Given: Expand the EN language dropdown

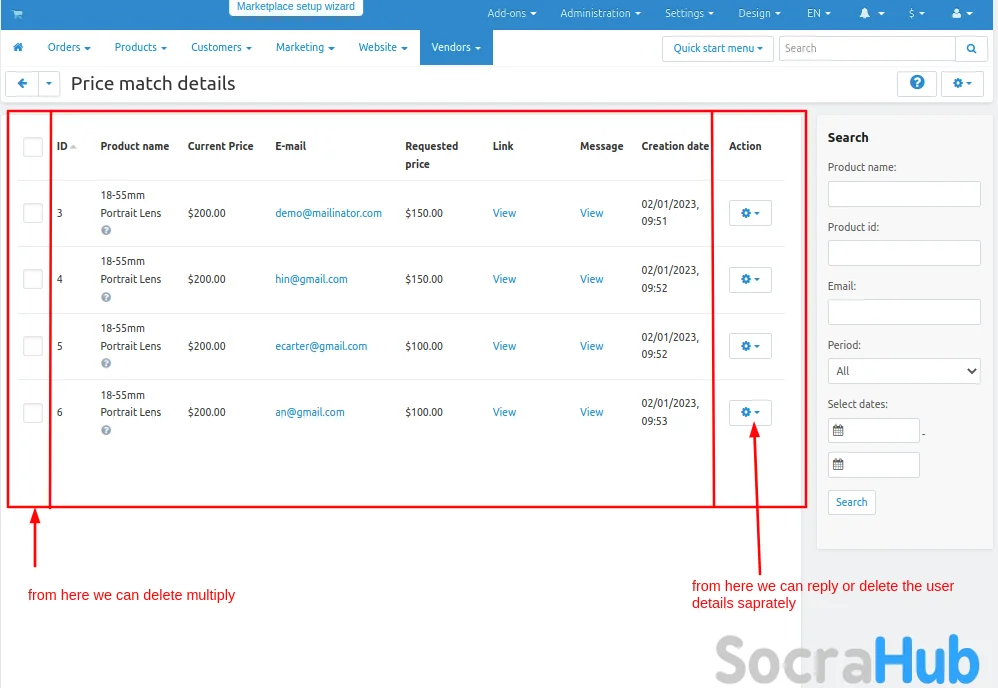Looking at the screenshot, I should click(x=819, y=14).
